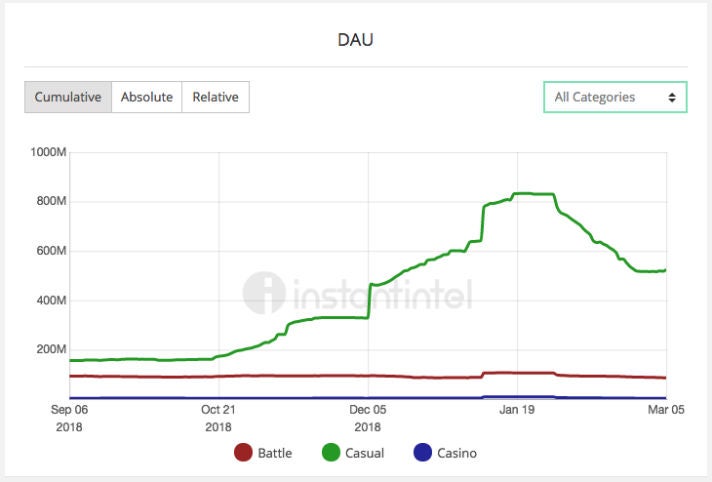The image size is (712, 482).
Task: Click the green Casual line peak
Action: click(530, 193)
